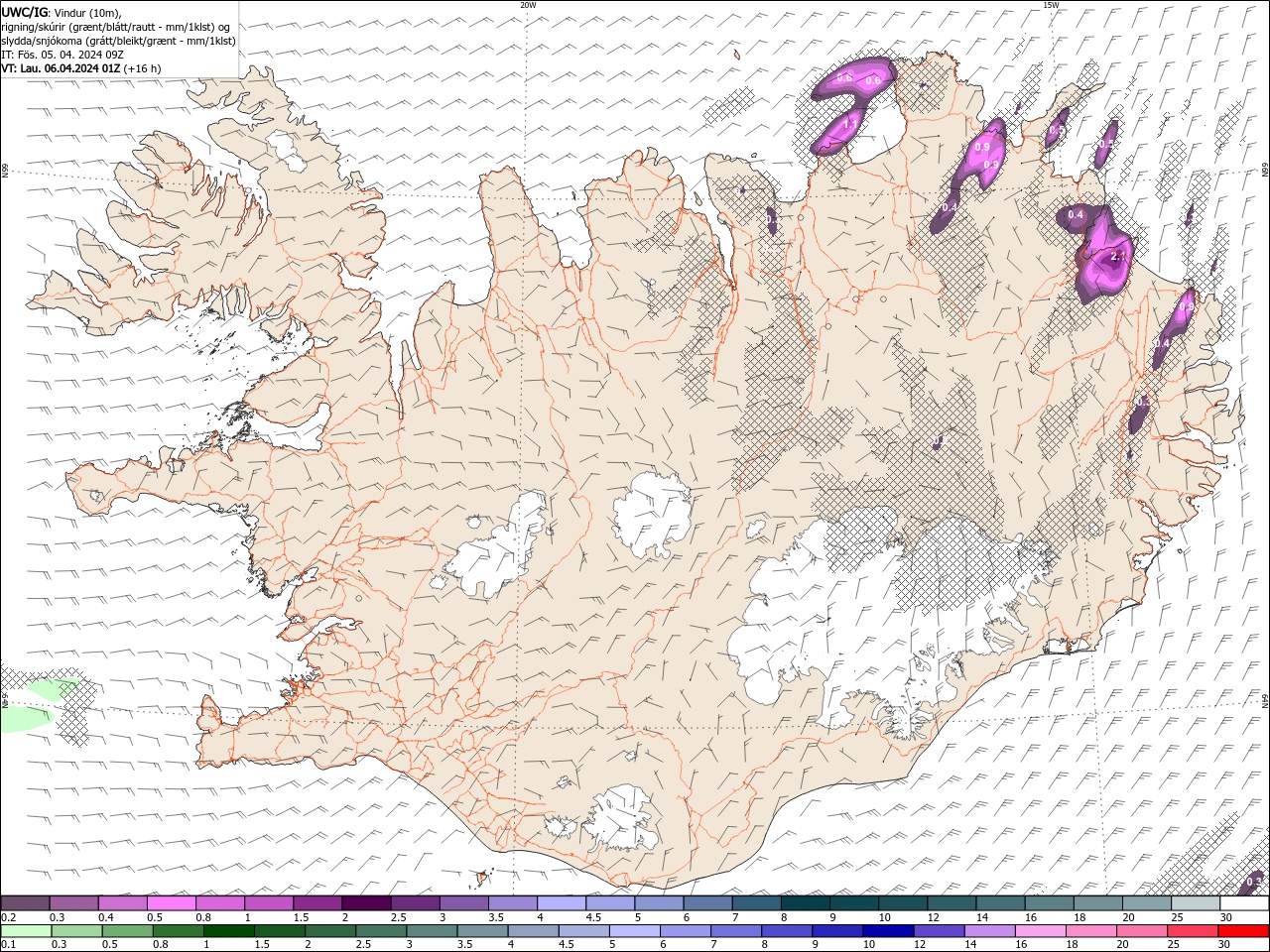Image resolution: width=1270 pixels, height=952 pixels.
Task: Click the "UWC/IG" title text
Action: (x=24, y=11)
